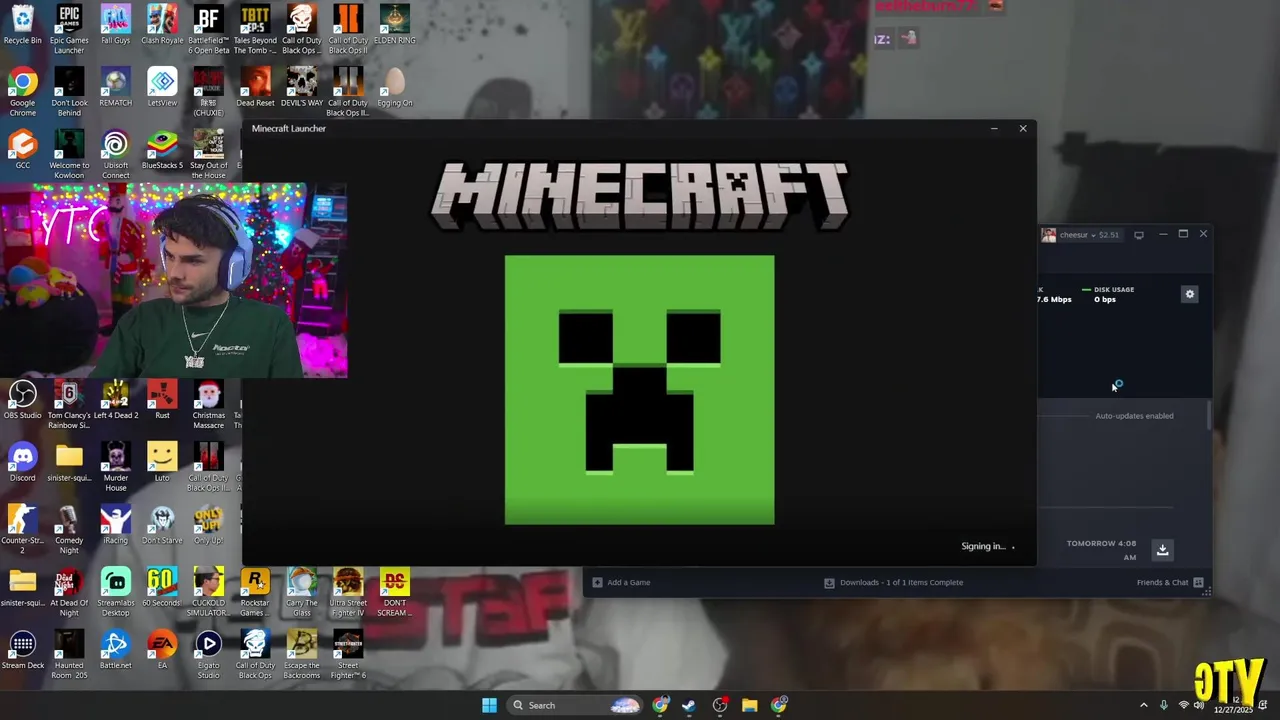
Task: Select the Christmas Massacre desktop icon
Action: pos(208,403)
